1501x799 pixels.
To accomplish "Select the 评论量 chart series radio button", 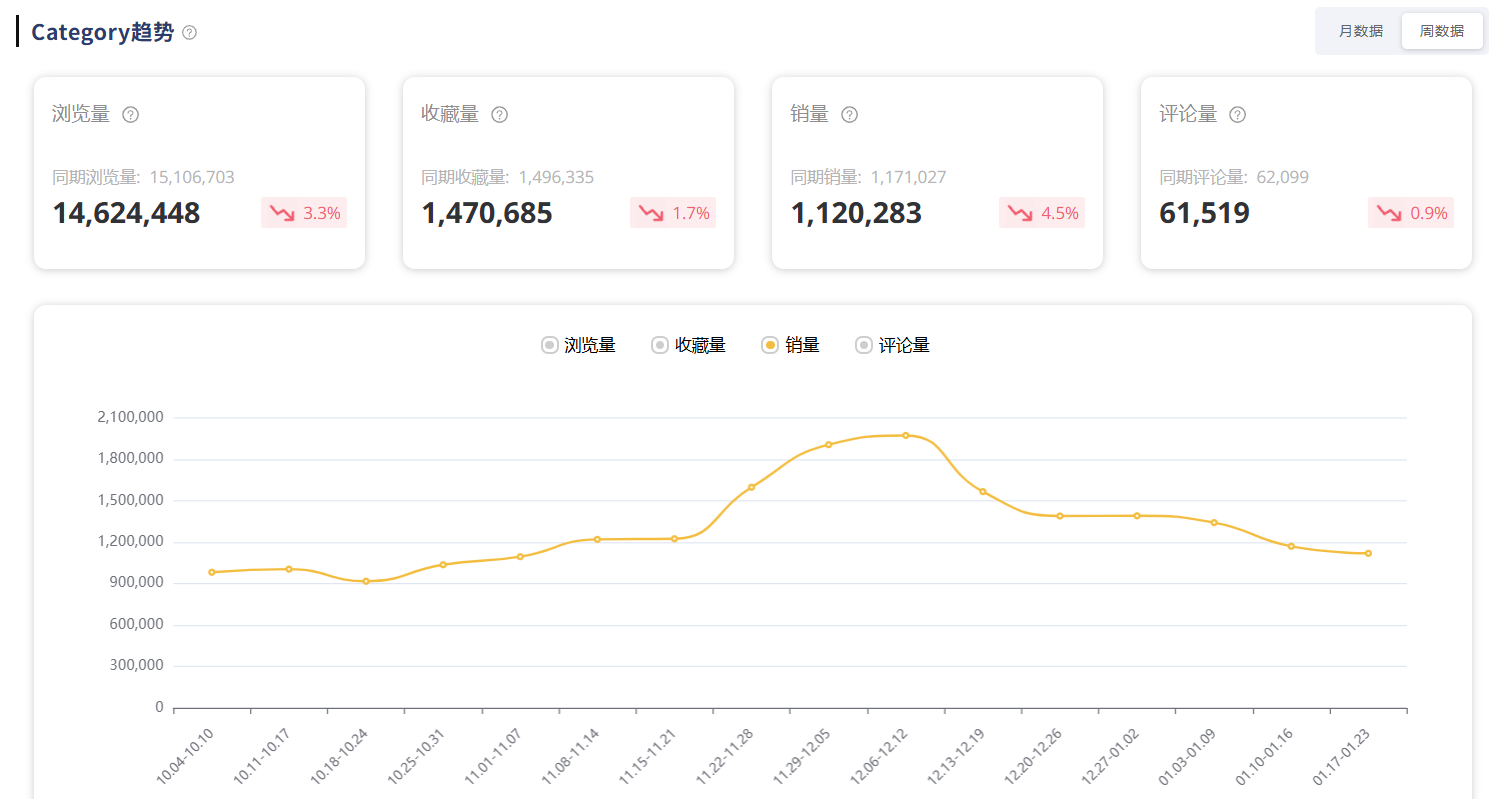I will 862,344.
